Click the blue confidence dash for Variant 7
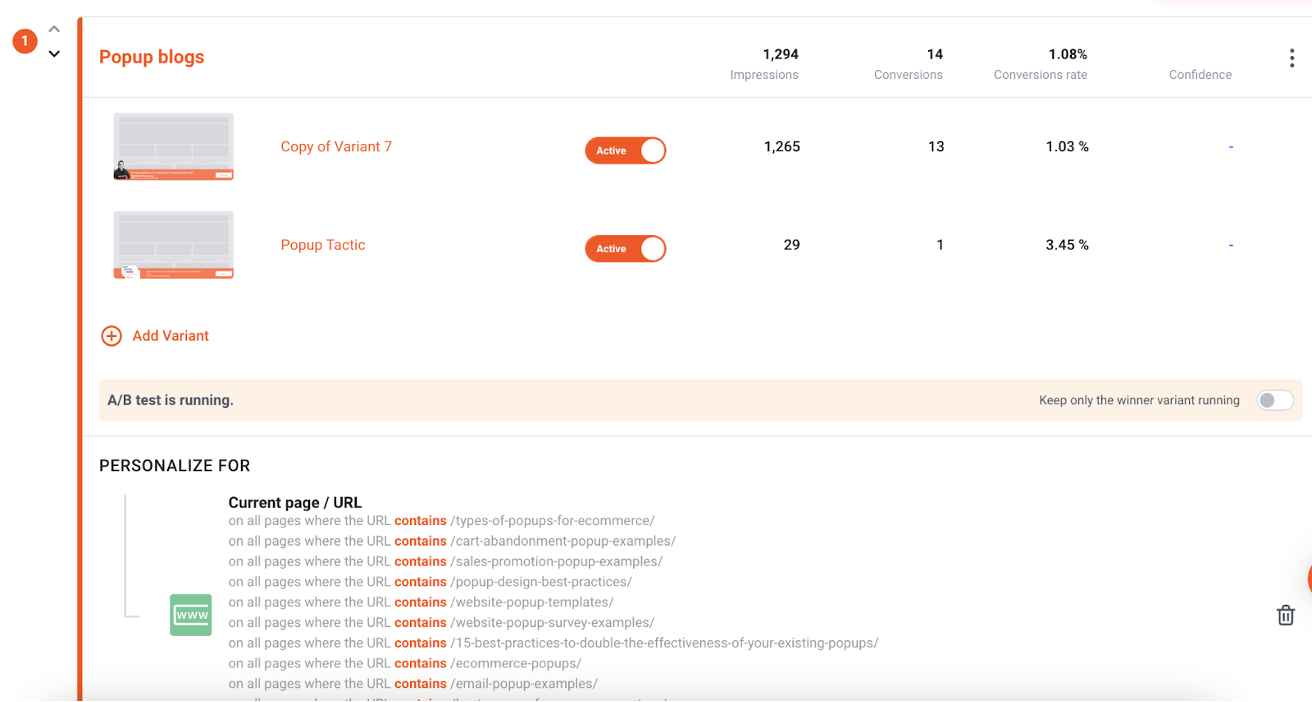 [1231, 147]
